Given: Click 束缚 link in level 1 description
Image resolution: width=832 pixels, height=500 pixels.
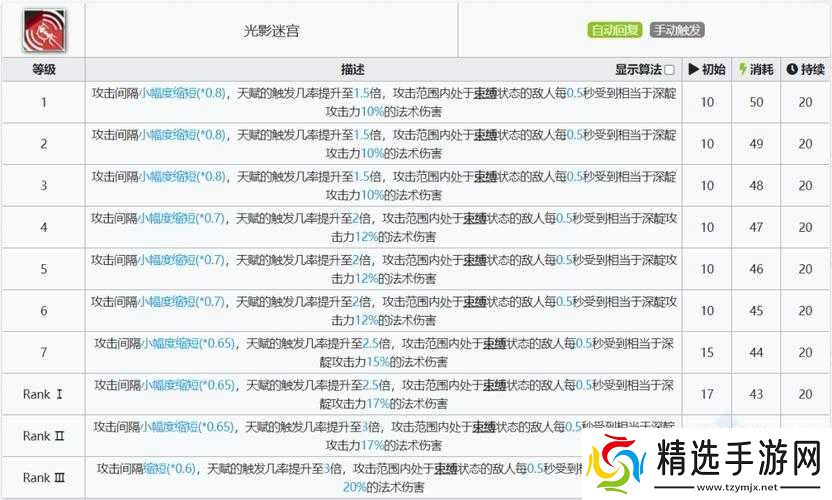Looking at the screenshot, I should coord(485,93).
